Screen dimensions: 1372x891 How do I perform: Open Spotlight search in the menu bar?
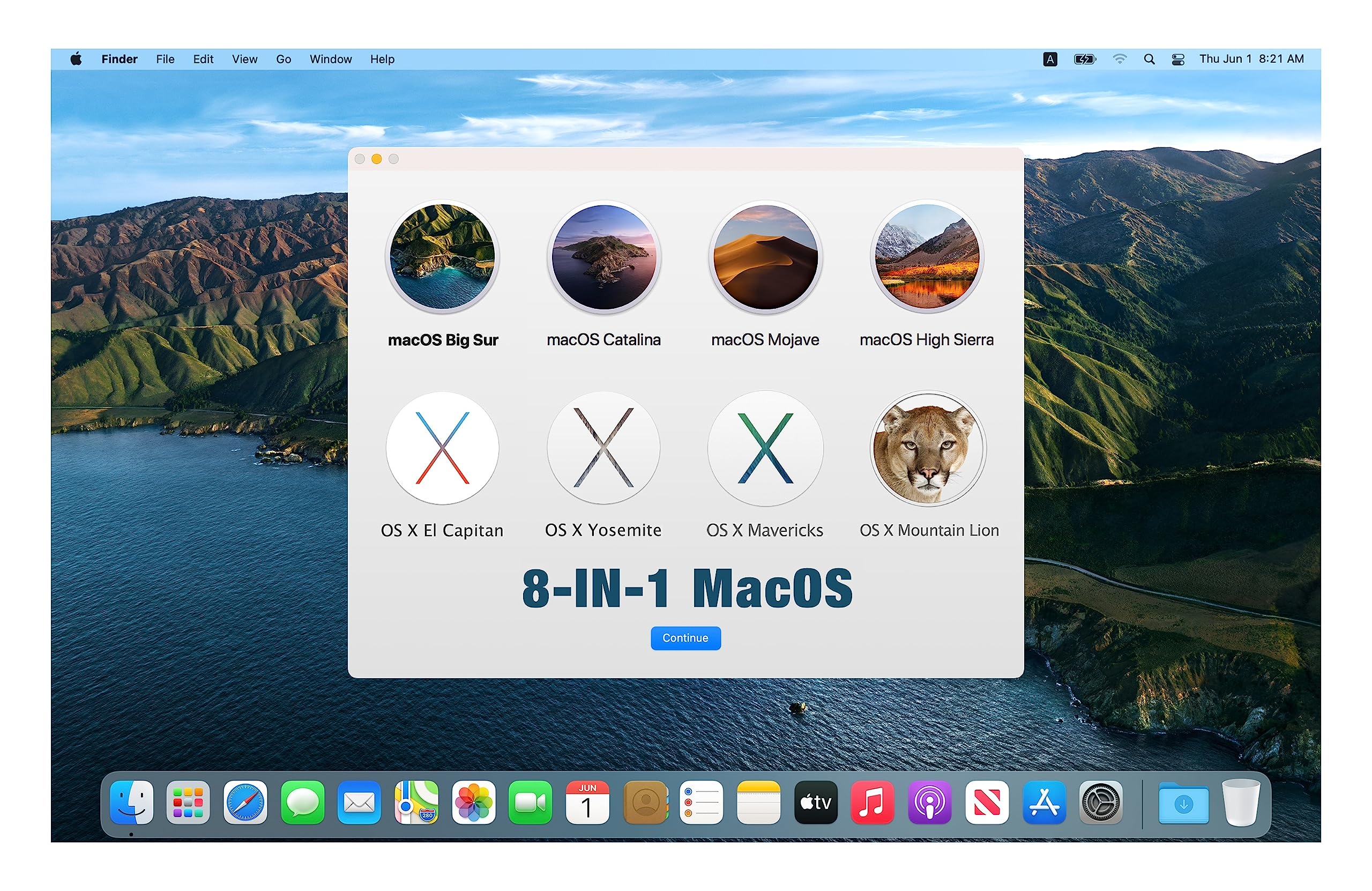coord(1149,59)
